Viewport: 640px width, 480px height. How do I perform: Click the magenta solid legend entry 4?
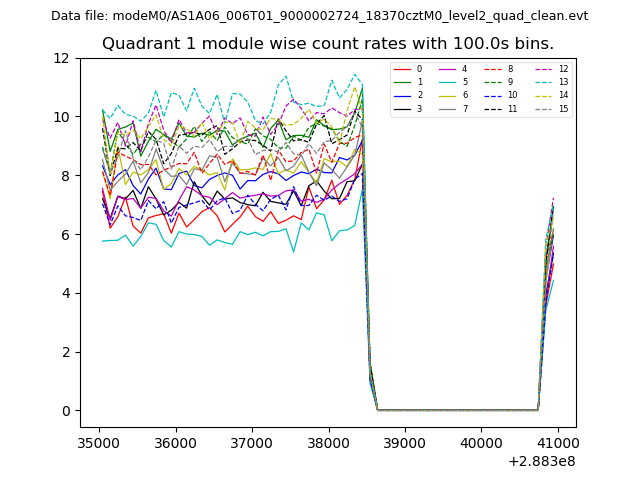tap(454, 69)
